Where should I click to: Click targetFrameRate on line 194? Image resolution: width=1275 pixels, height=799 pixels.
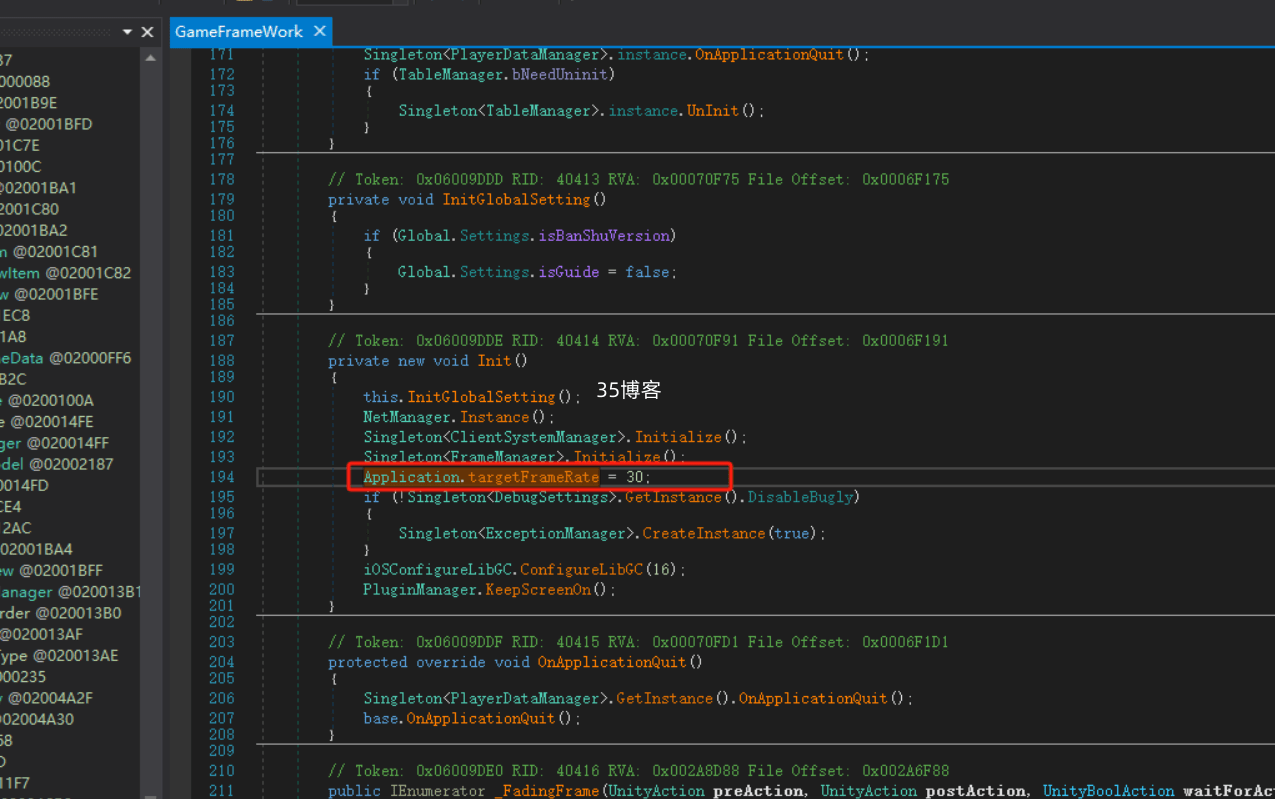533,477
